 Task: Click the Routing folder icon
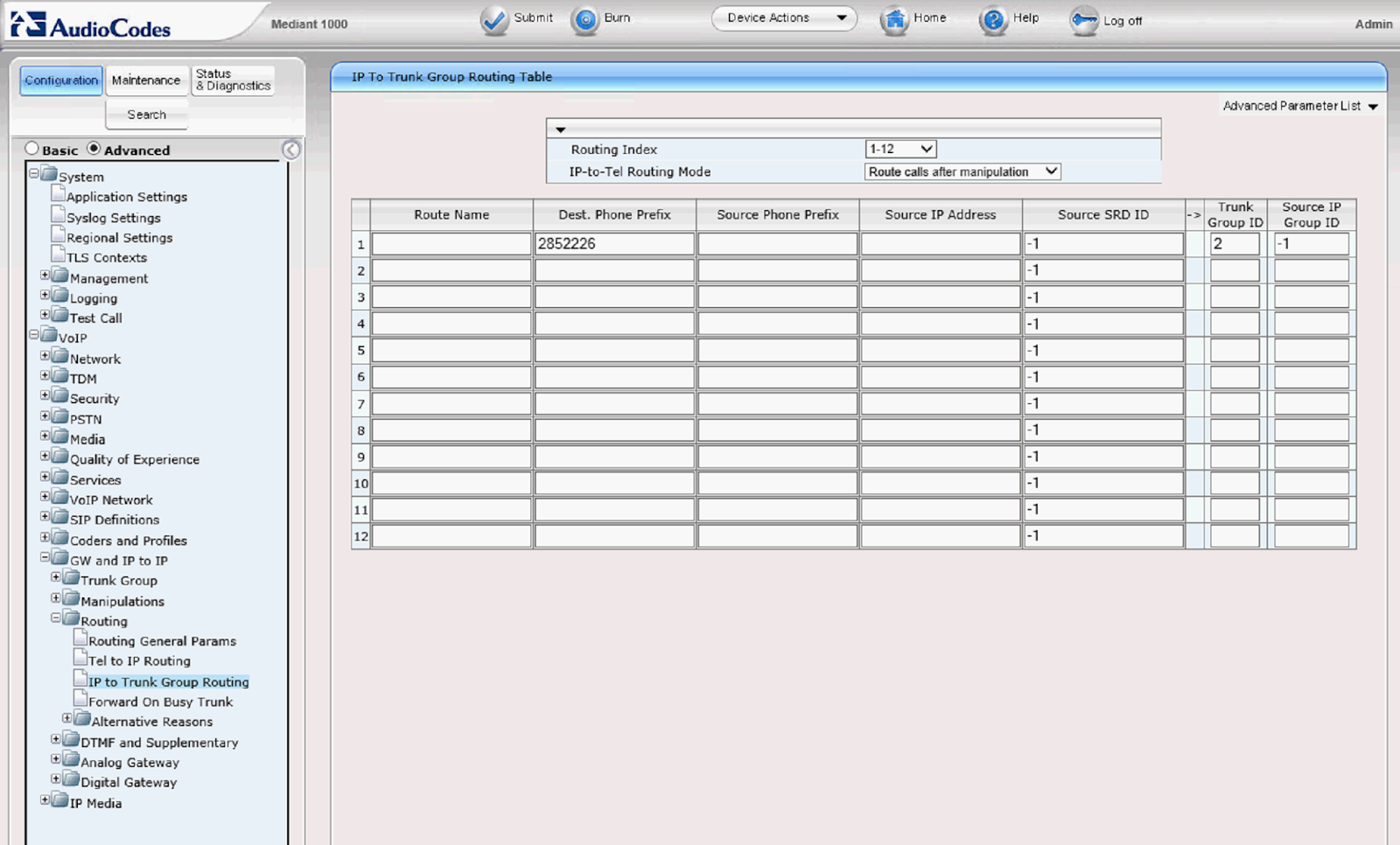[x=70, y=620]
